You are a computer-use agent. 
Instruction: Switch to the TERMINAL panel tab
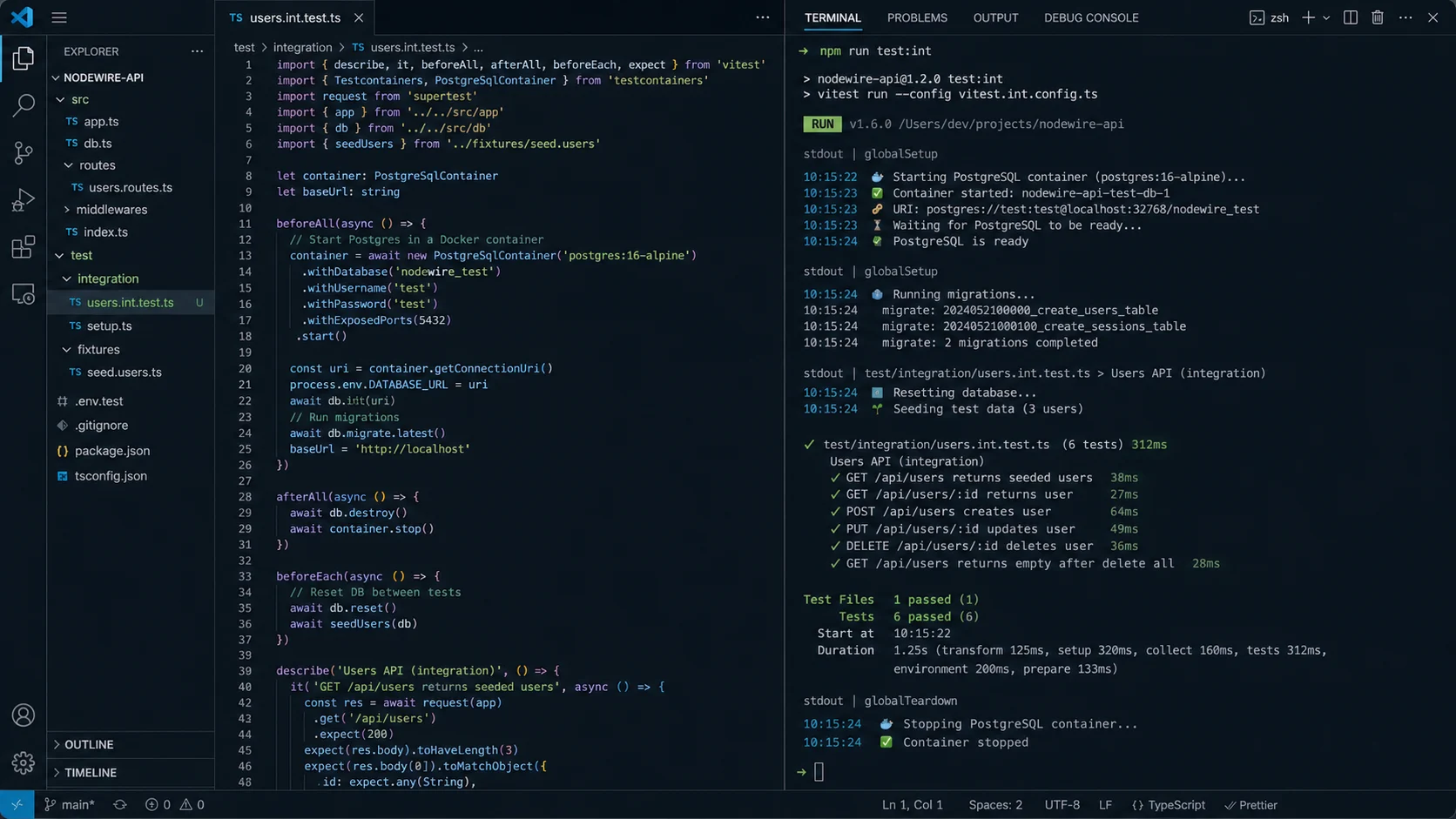coord(832,17)
